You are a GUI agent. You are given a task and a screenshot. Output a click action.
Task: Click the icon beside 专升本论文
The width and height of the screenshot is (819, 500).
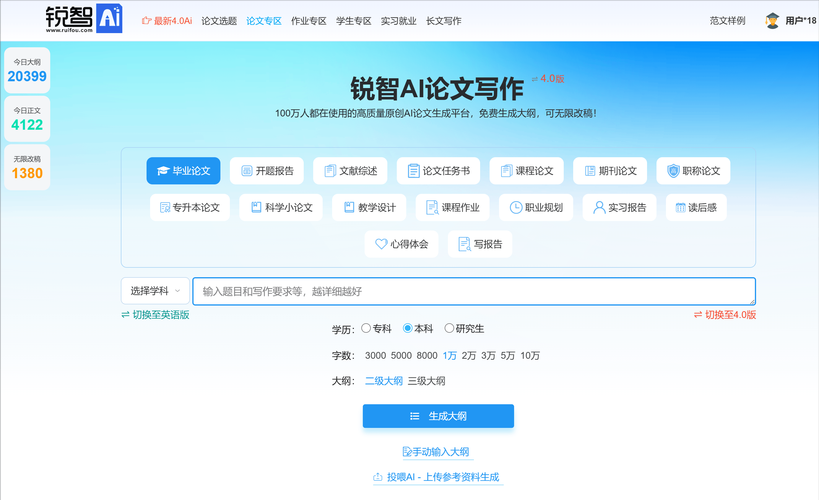(165, 207)
